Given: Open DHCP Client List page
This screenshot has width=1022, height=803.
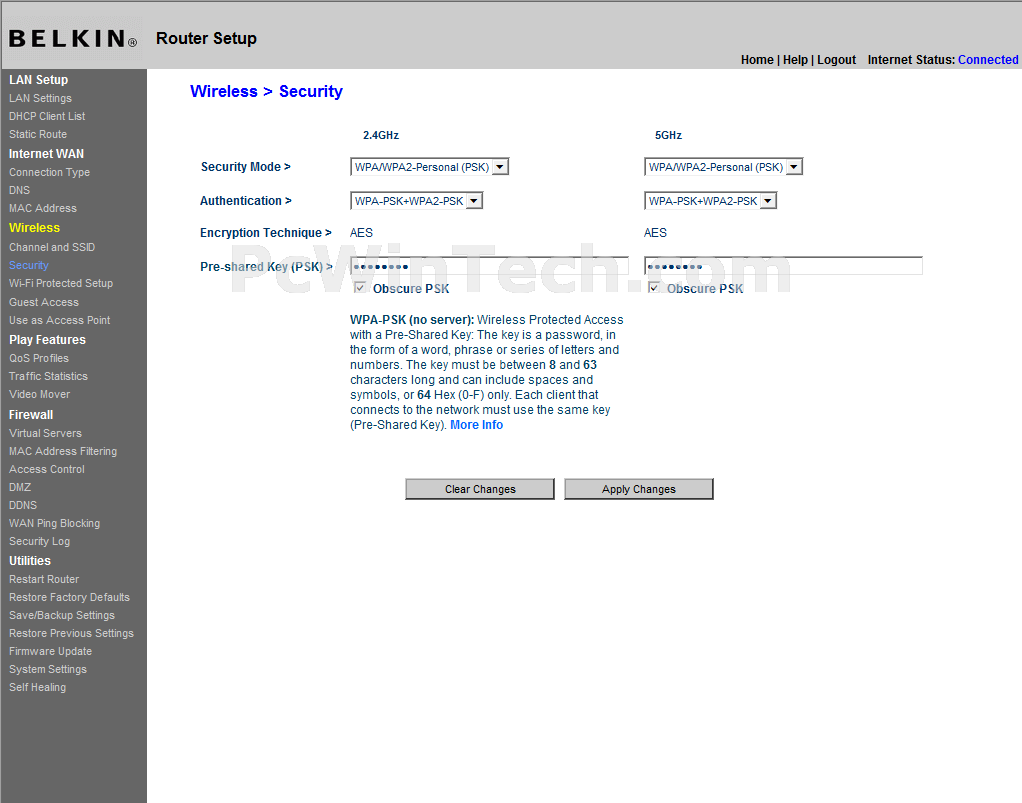Looking at the screenshot, I should (47, 116).
